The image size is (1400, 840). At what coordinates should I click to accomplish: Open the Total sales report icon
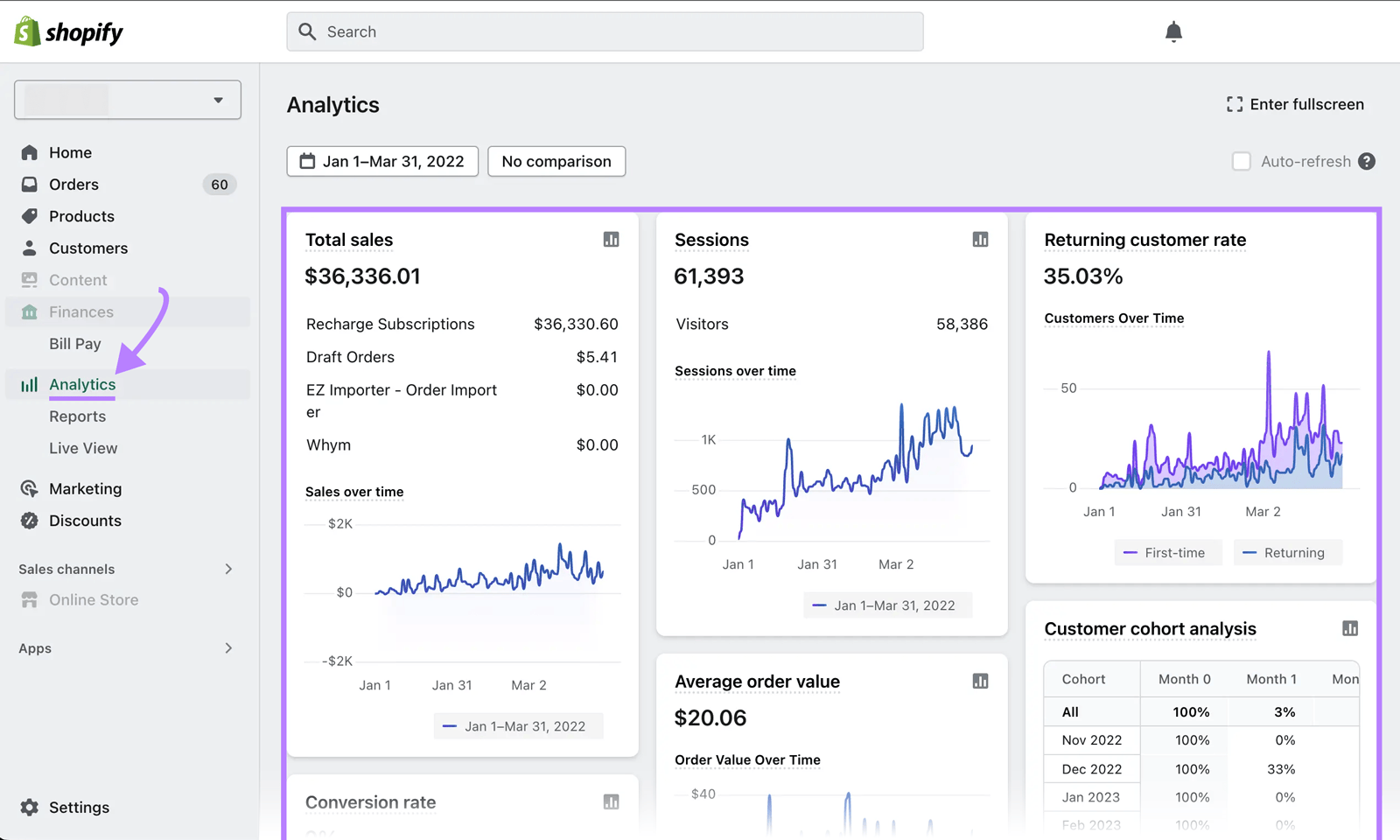click(611, 239)
